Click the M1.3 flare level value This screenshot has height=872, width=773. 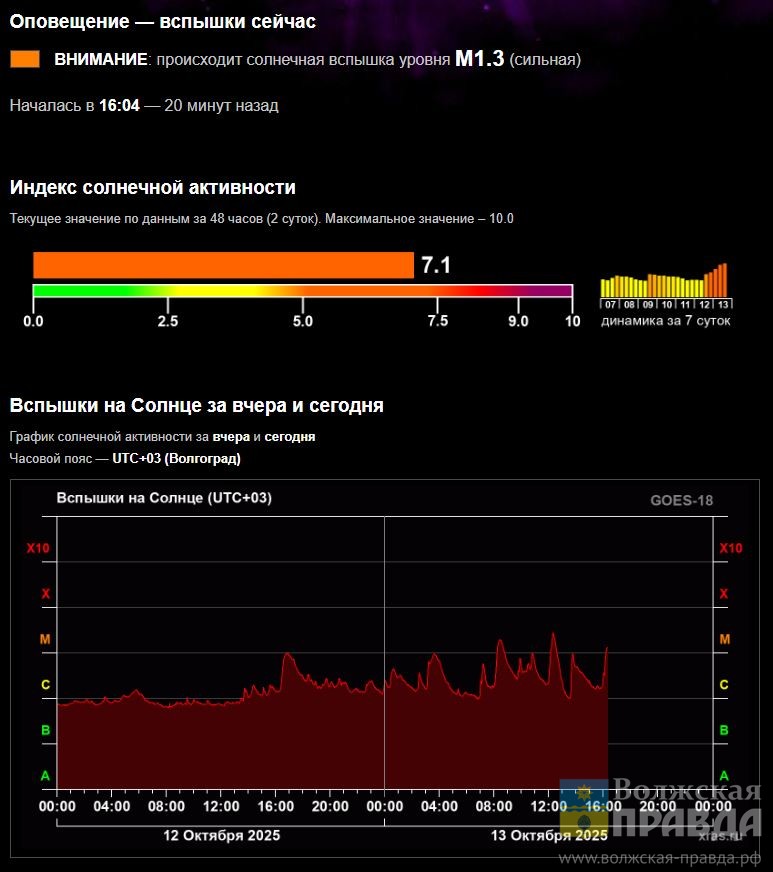click(x=479, y=59)
